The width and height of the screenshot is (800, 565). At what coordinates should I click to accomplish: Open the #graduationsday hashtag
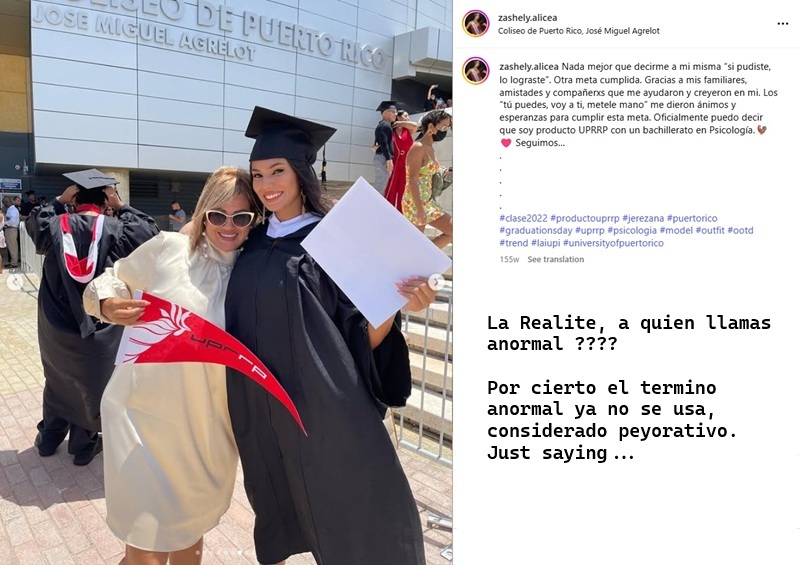click(x=536, y=231)
